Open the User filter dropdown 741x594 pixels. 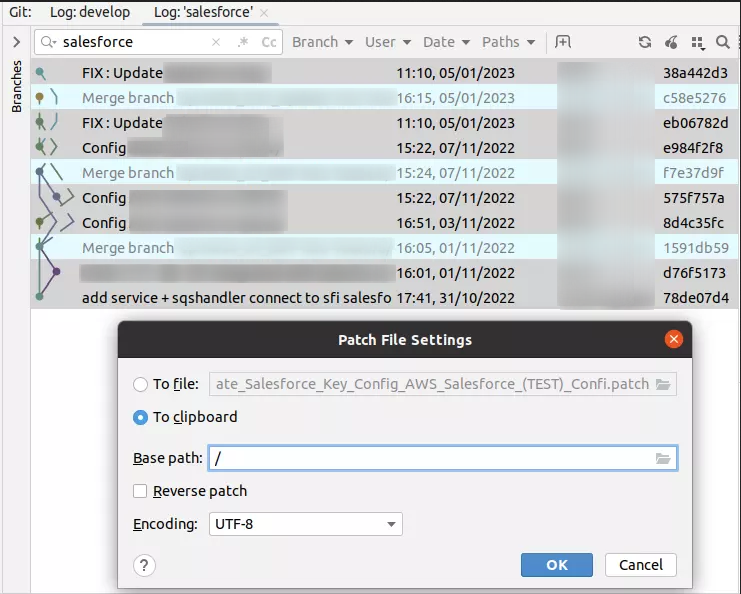pos(388,42)
